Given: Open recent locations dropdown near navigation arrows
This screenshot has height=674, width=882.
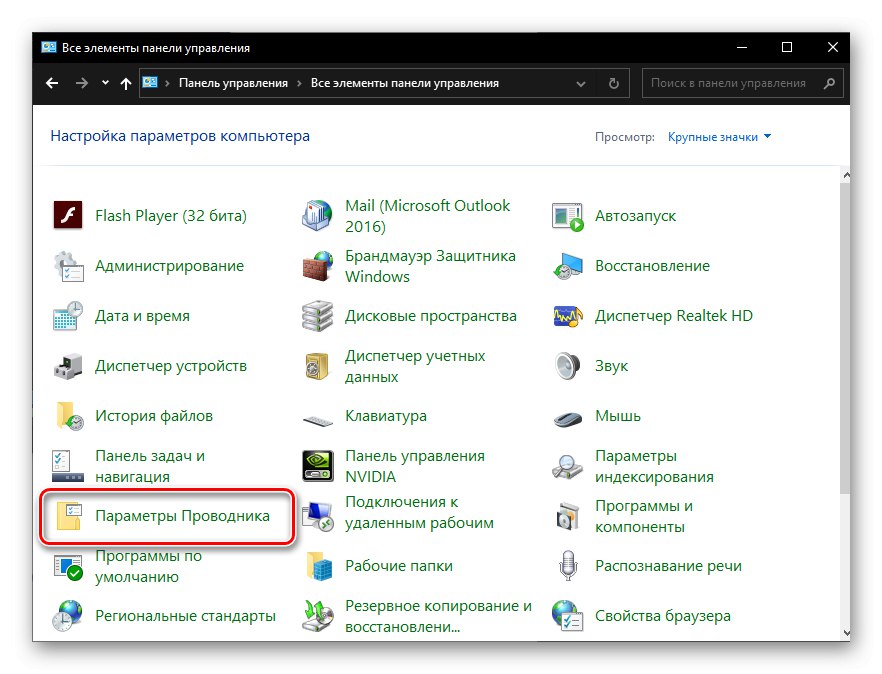Looking at the screenshot, I should click(106, 83).
